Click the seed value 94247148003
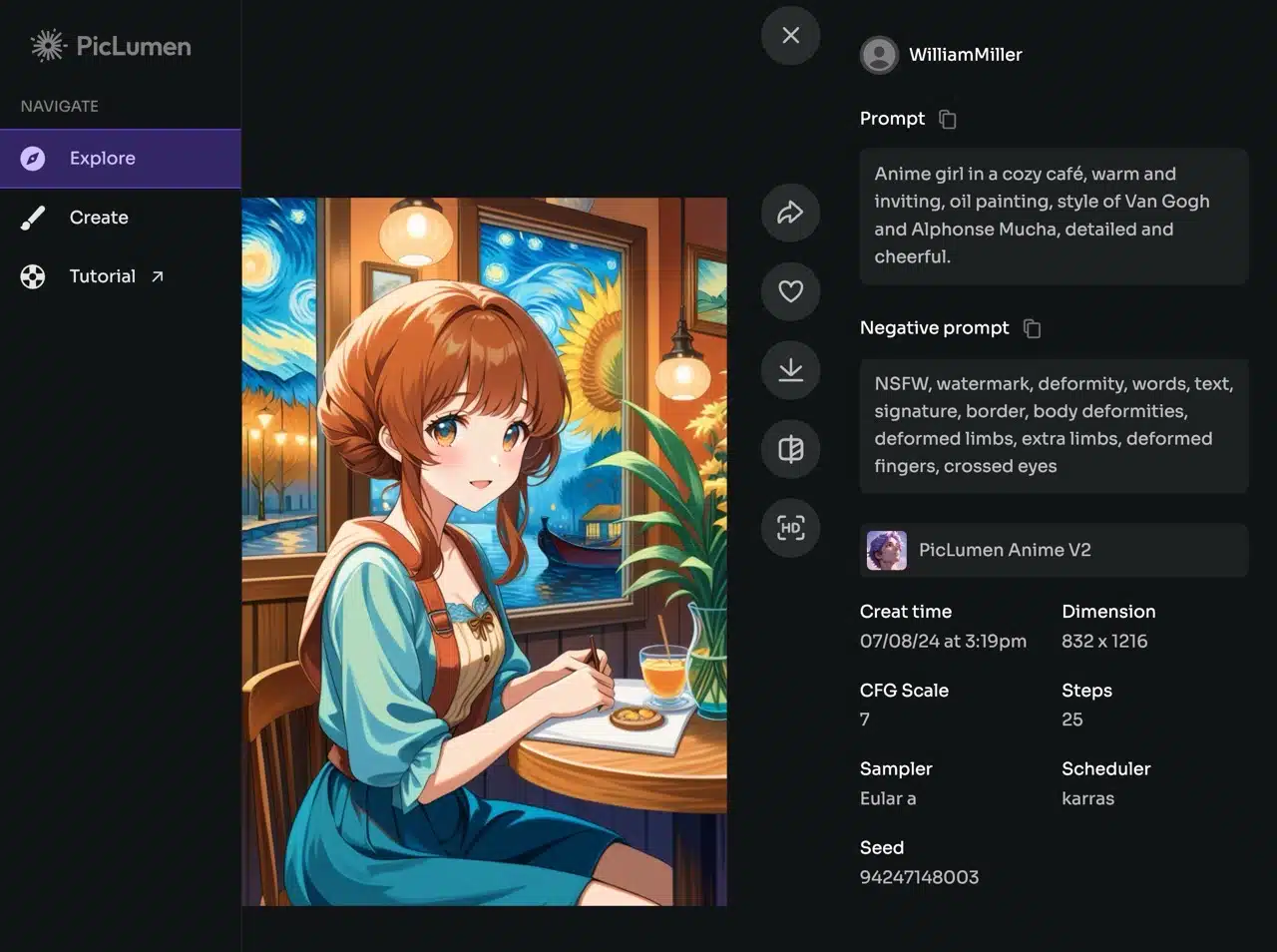Screen dimensions: 1277x952 [x=919, y=877]
